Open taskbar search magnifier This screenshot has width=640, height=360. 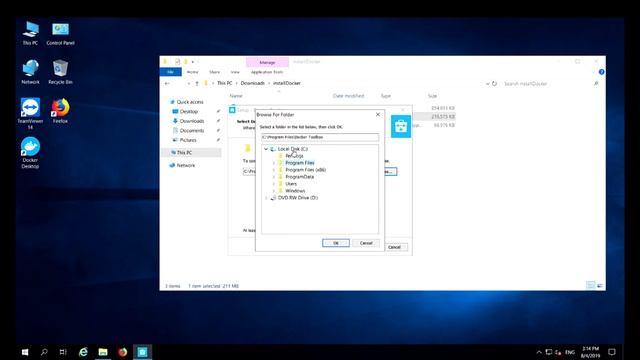pyautogui.click(x=44, y=352)
